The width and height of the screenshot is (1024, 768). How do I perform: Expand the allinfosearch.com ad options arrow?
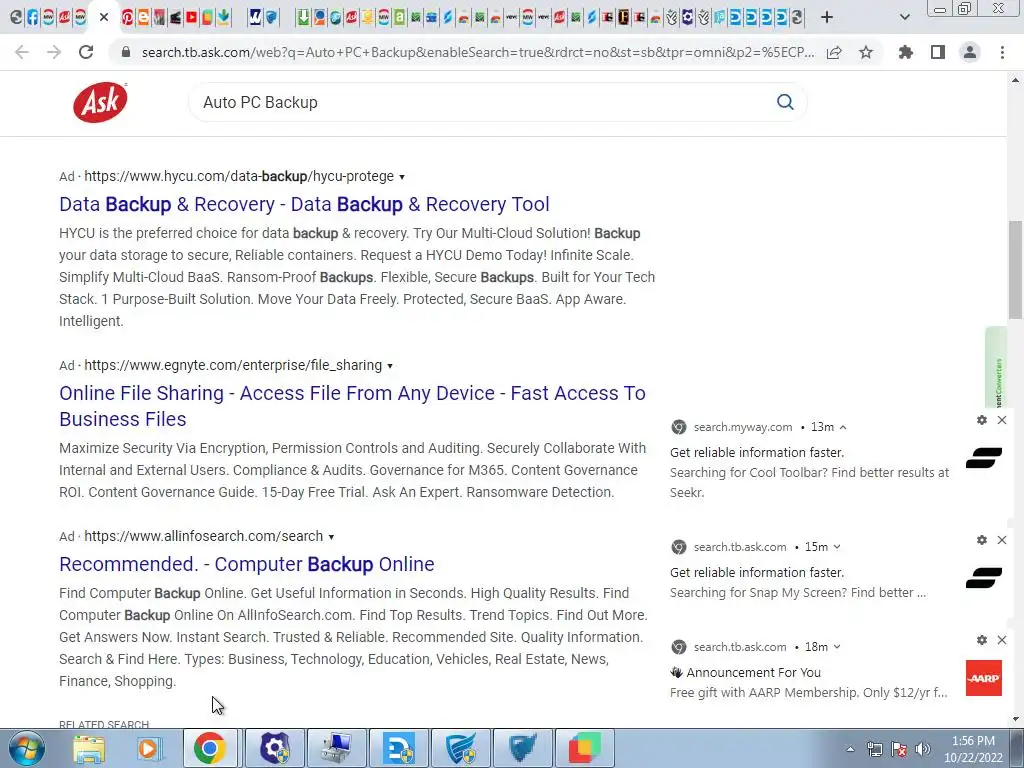[331, 537]
